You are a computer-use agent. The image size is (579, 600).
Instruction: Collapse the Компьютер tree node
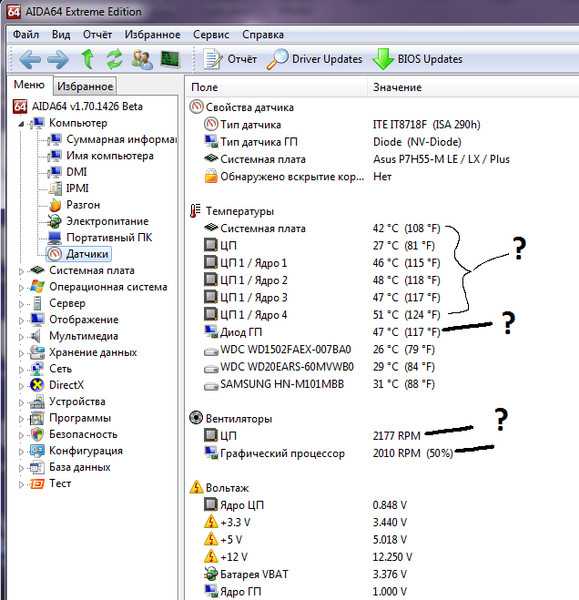tap(21, 124)
